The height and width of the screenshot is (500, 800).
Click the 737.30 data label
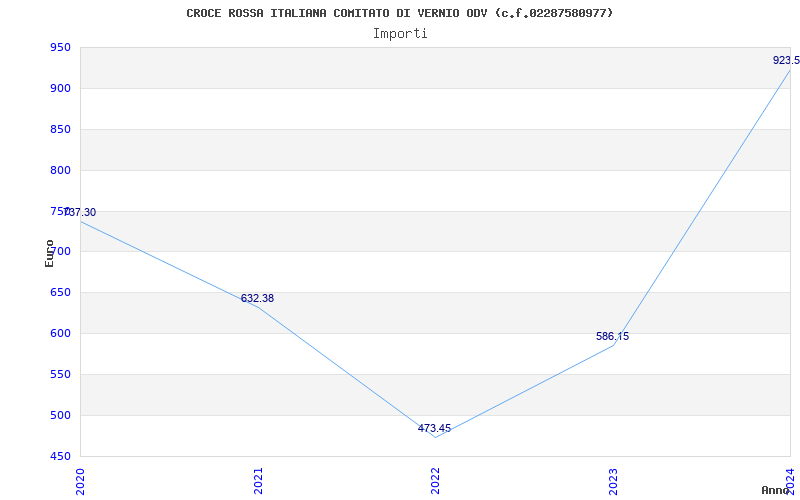point(80,212)
